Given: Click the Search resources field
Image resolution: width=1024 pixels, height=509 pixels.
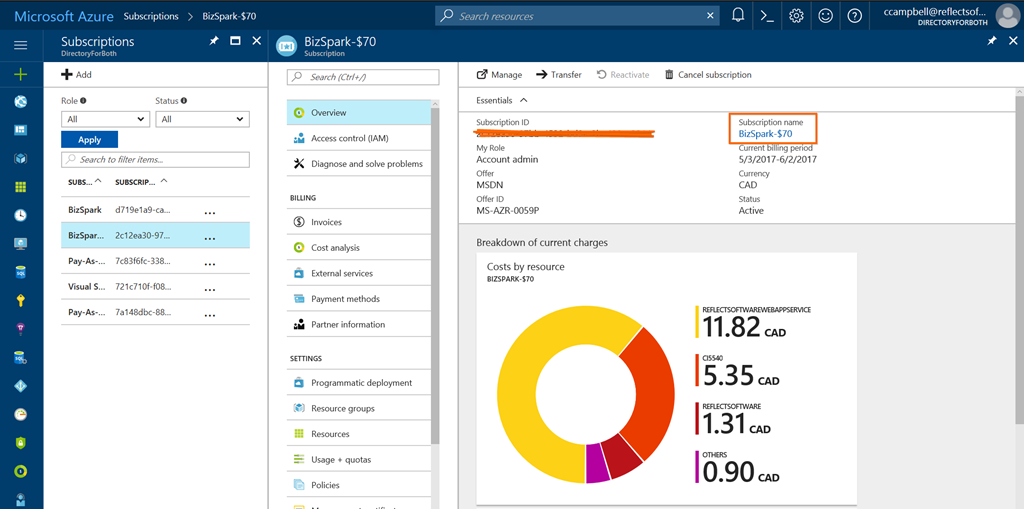Looking at the screenshot, I should (x=577, y=16).
